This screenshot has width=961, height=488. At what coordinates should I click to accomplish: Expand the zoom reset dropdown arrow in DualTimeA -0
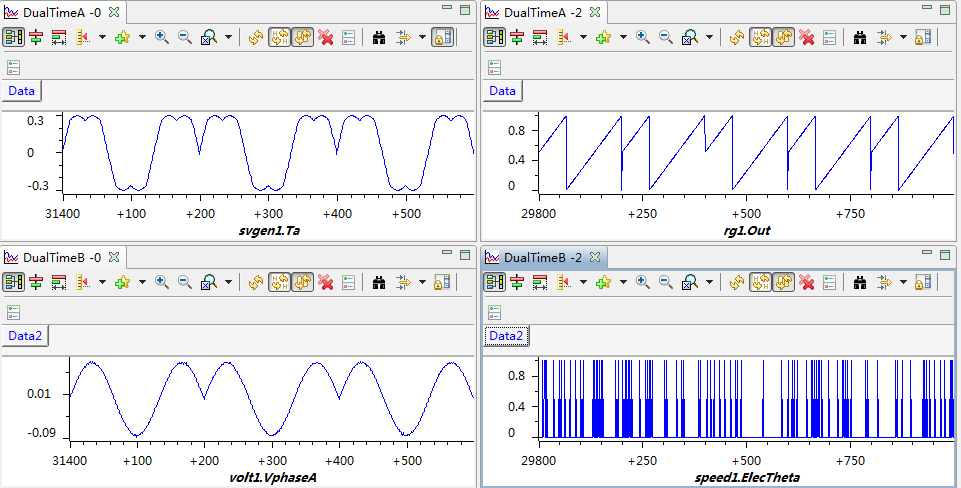point(229,37)
